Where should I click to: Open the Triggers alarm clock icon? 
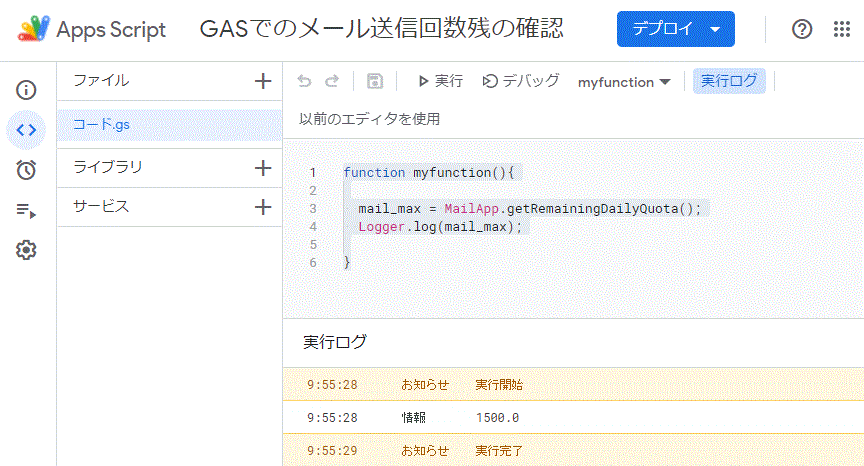pos(27,170)
